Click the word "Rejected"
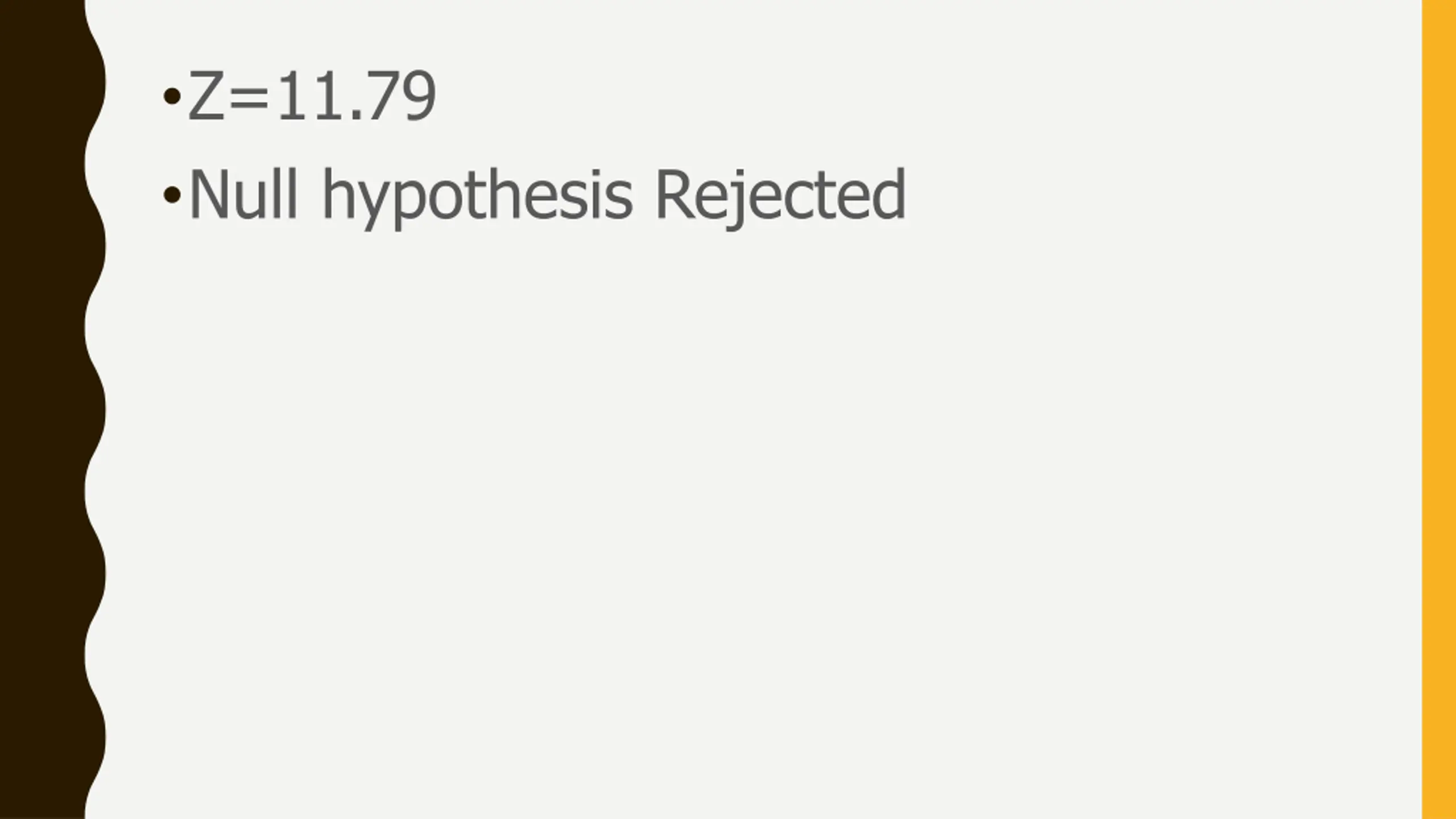The height and width of the screenshot is (819, 1456). (780, 195)
